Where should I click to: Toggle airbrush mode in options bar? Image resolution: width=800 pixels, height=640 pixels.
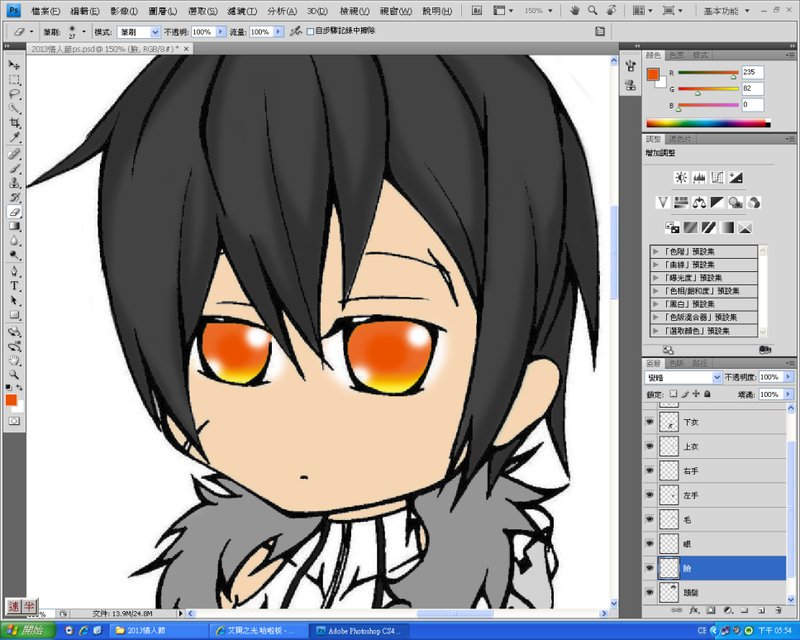295,32
